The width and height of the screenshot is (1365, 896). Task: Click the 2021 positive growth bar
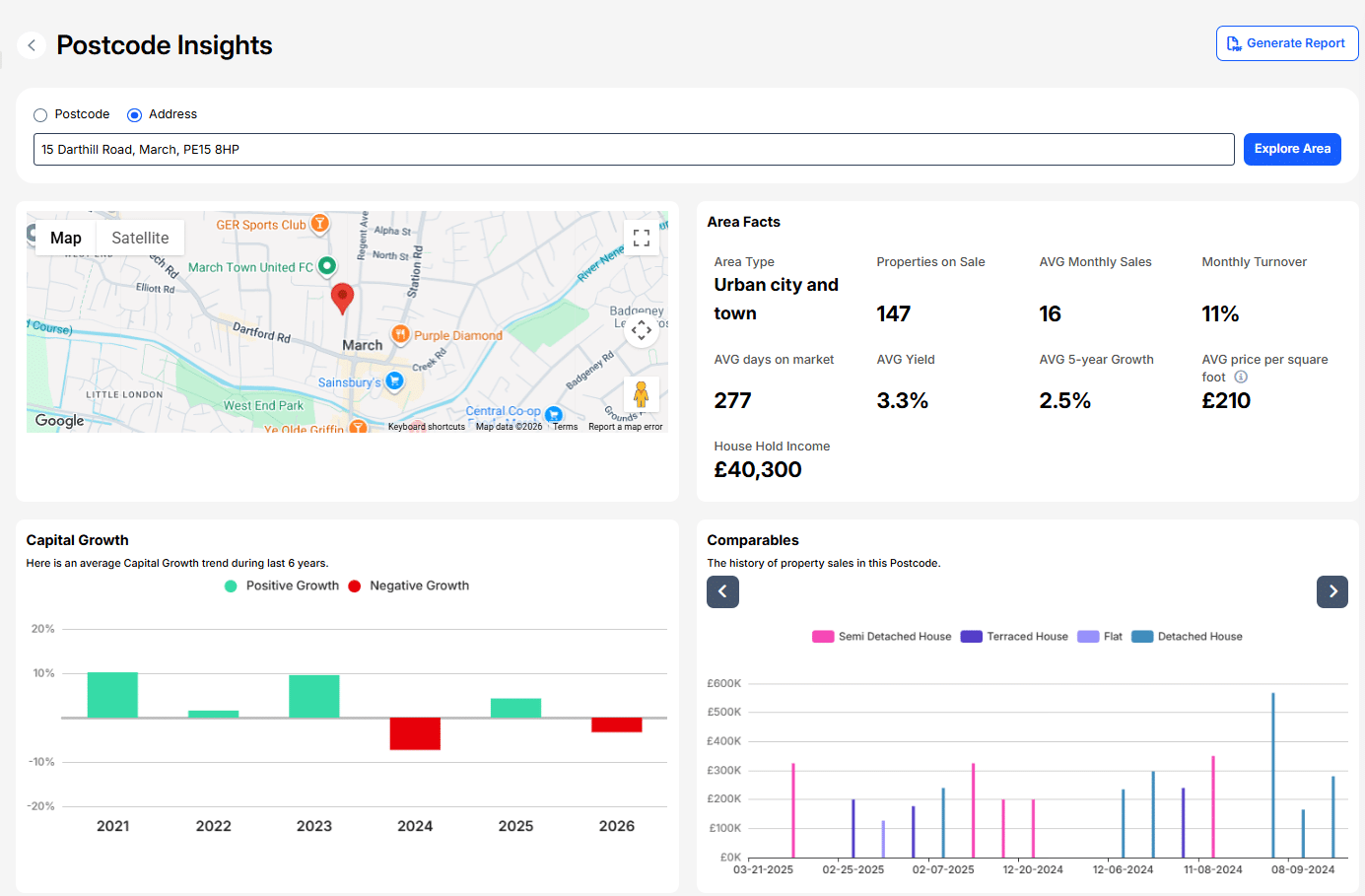(x=112, y=695)
